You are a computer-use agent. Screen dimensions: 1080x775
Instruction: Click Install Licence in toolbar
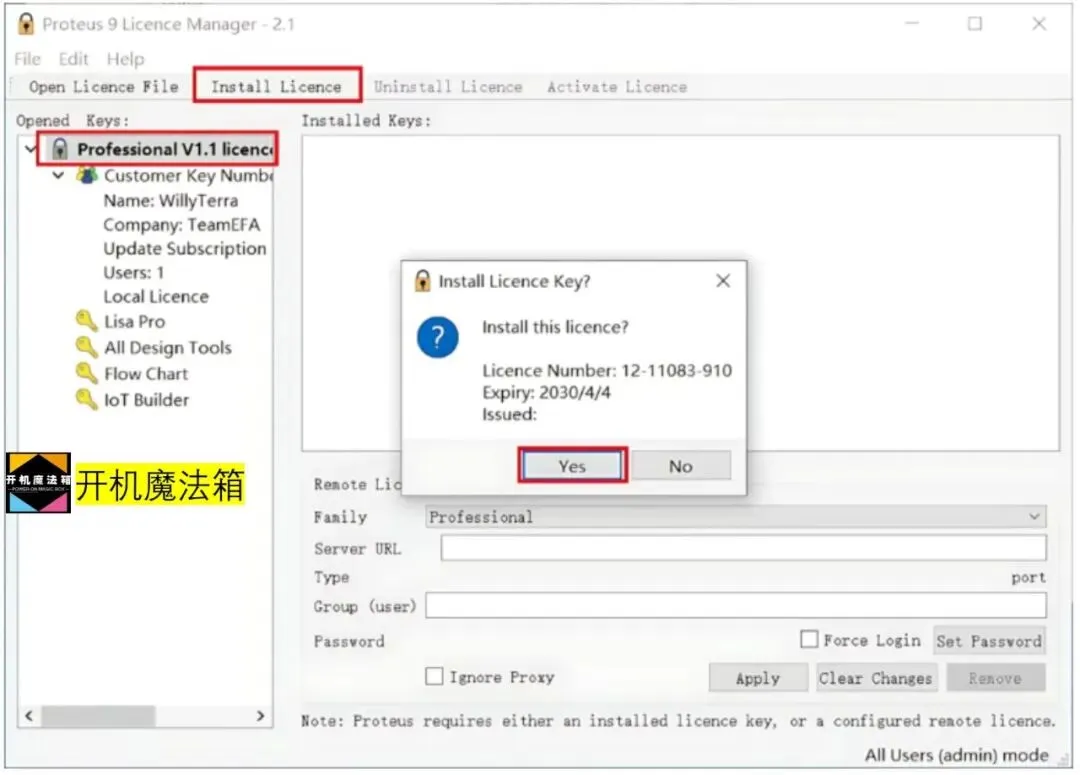coord(276,87)
